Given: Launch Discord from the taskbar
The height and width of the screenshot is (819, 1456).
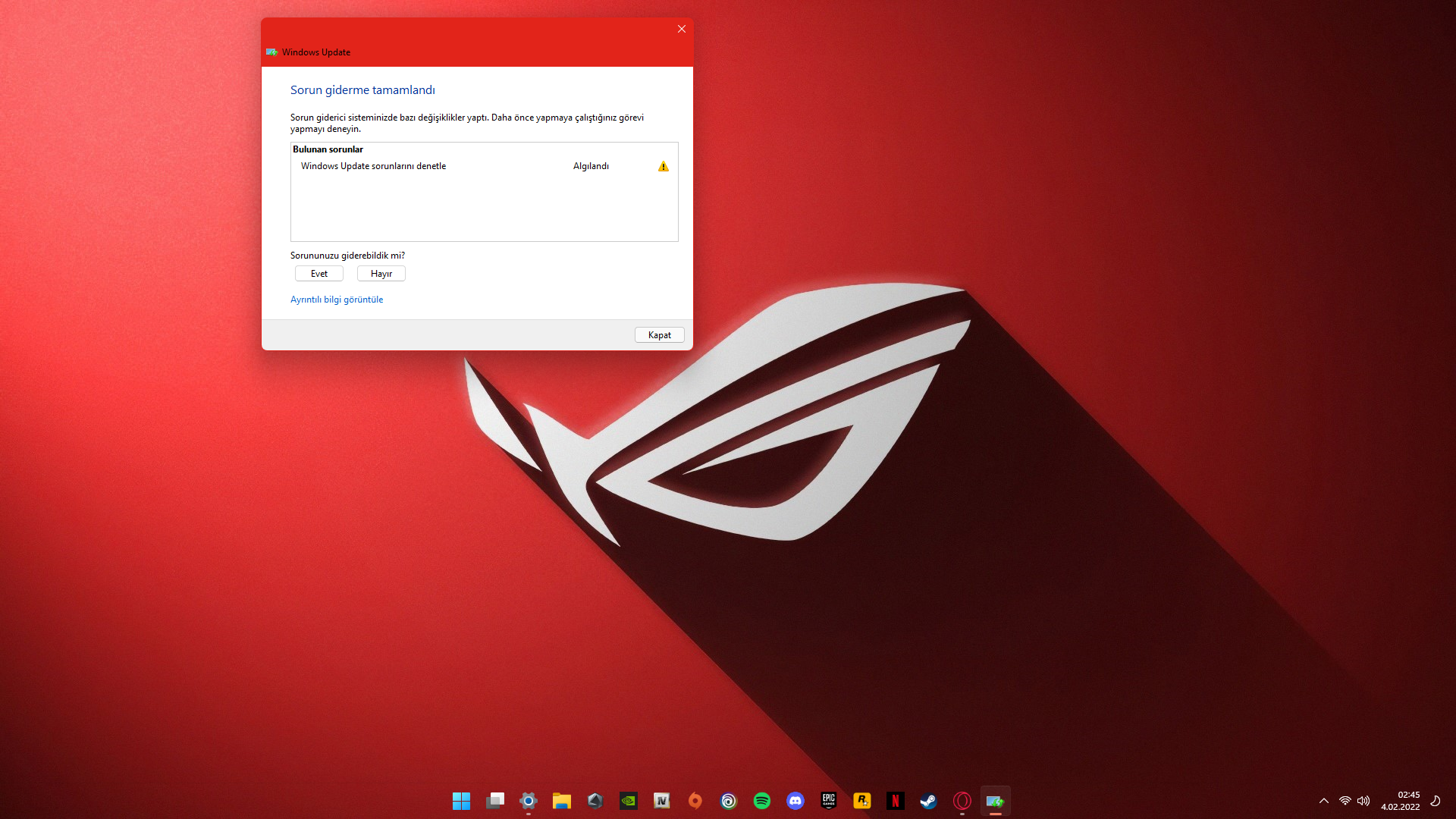Looking at the screenshot, I should tap(795, 801).
